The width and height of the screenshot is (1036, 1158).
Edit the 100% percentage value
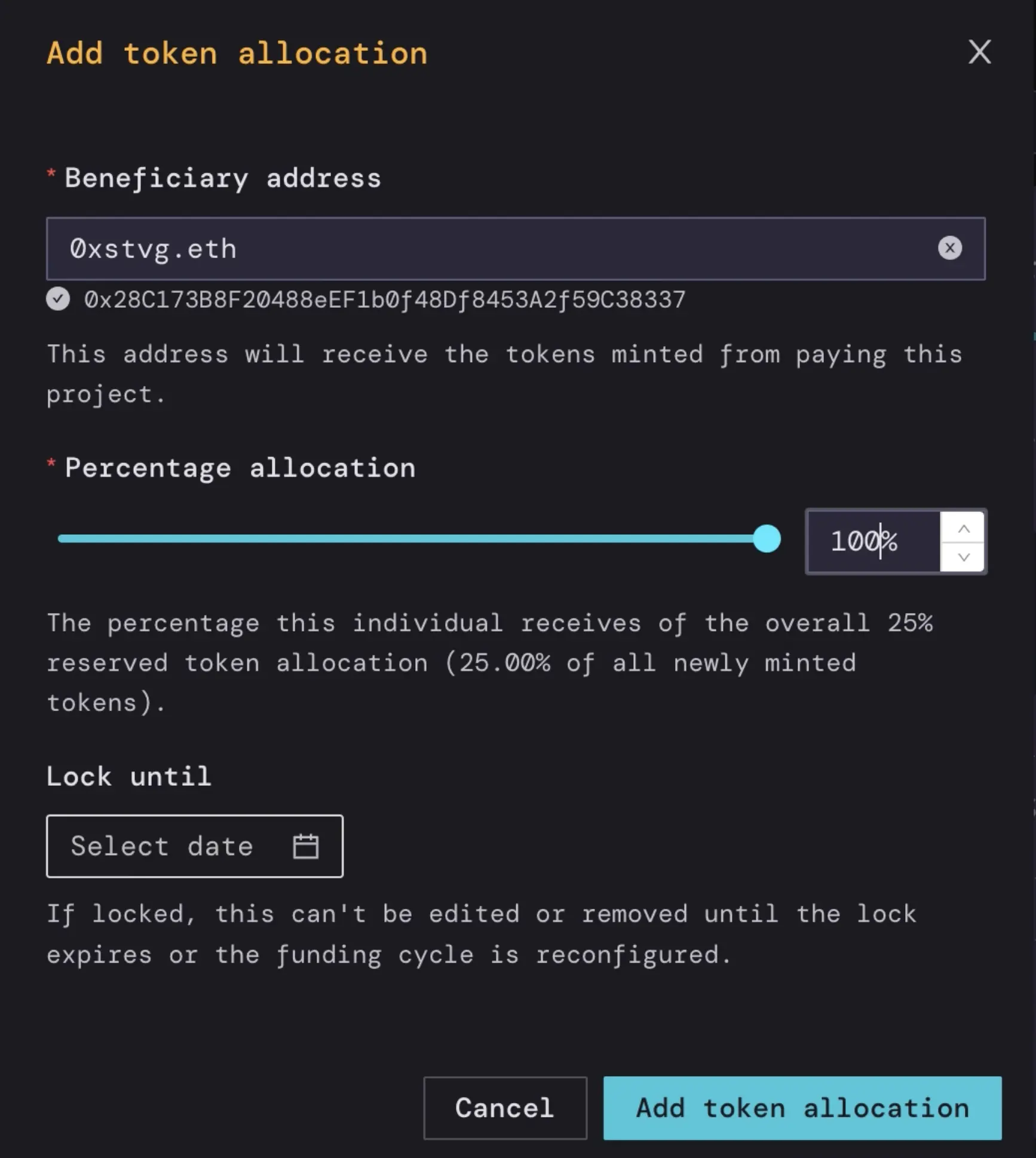pos(866,541)
